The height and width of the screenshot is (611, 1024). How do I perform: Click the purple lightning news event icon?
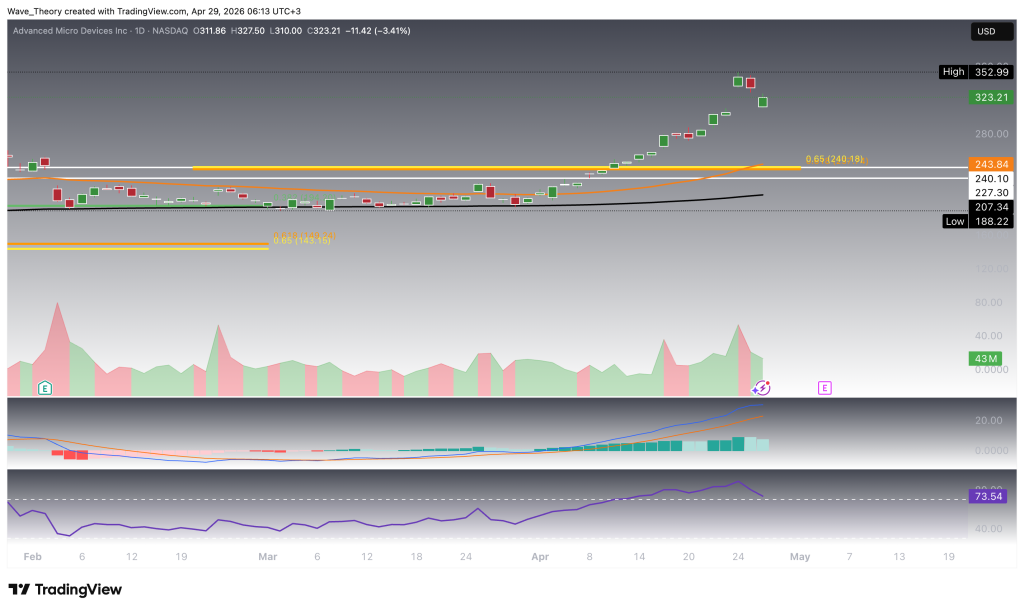(x=761, y=388)
